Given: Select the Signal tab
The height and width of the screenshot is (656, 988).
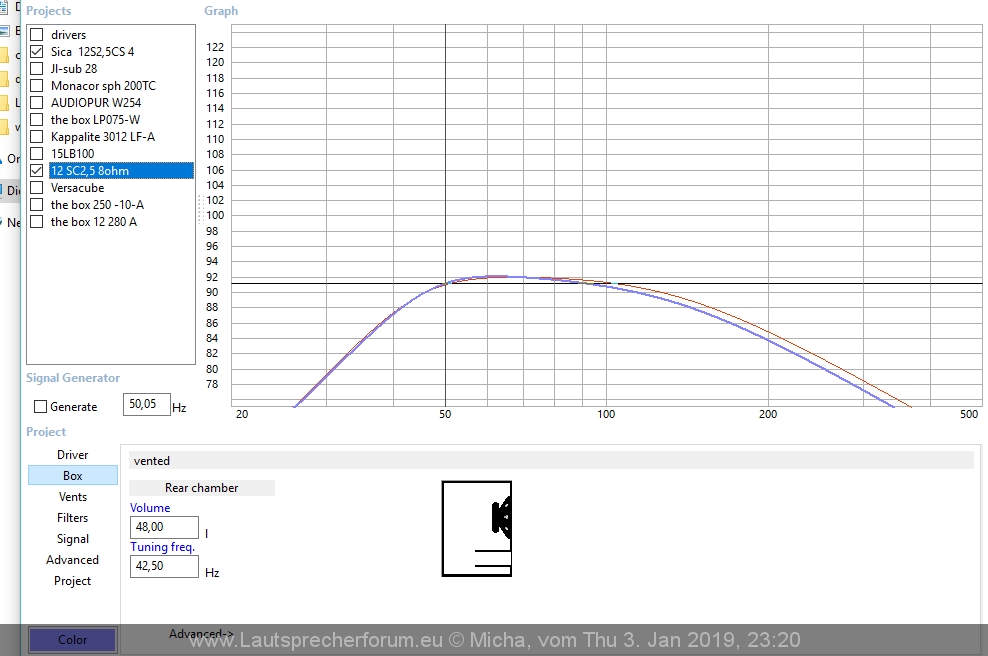Looking at the screenshot, I should point(72,539).
